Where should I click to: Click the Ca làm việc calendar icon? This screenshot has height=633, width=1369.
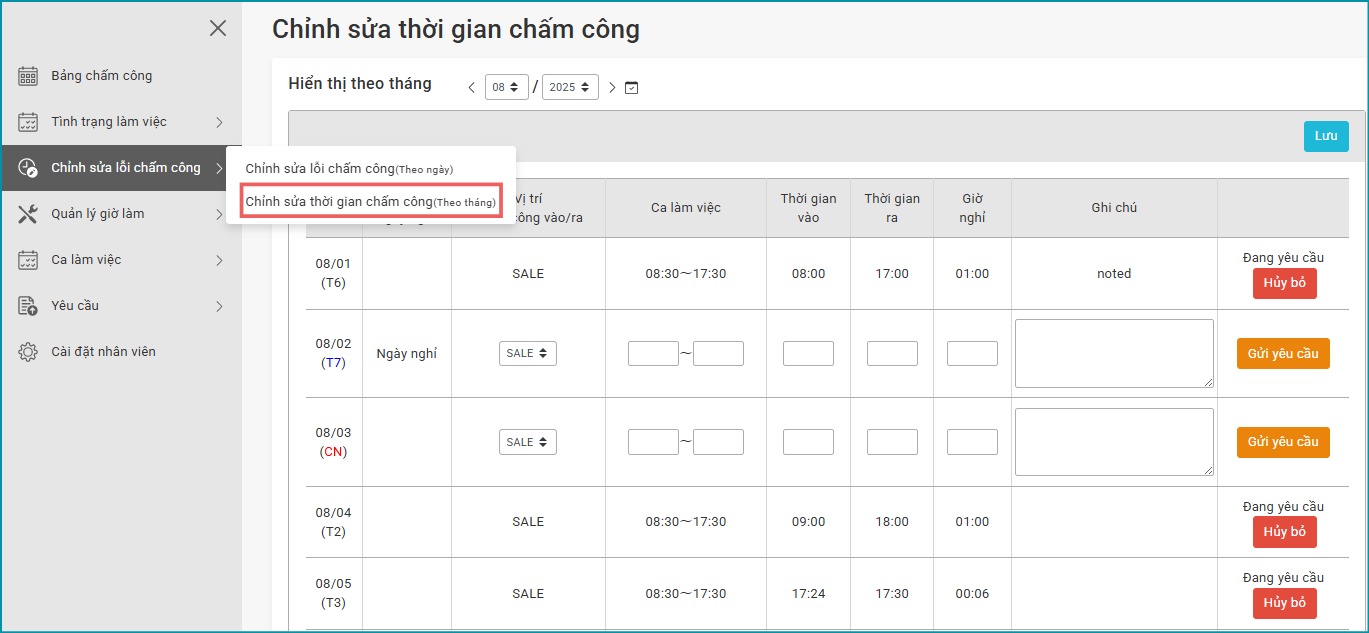28,260
